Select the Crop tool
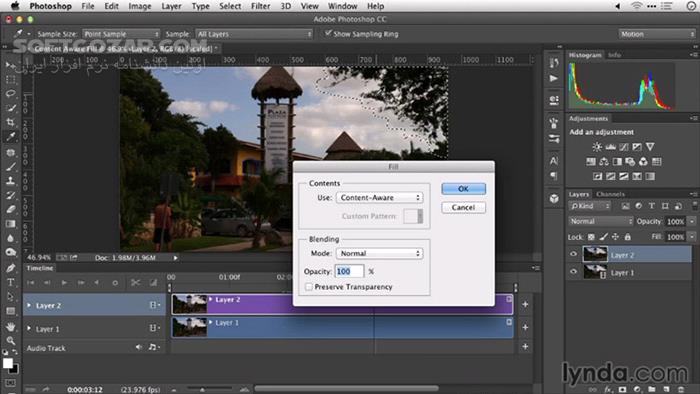This screenshot has height=394, width=700. tap(10, 122)
